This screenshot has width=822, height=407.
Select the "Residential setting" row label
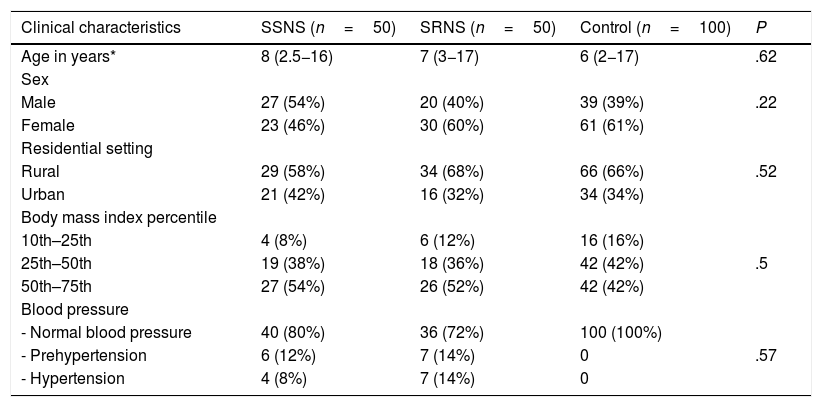[87, 148]
